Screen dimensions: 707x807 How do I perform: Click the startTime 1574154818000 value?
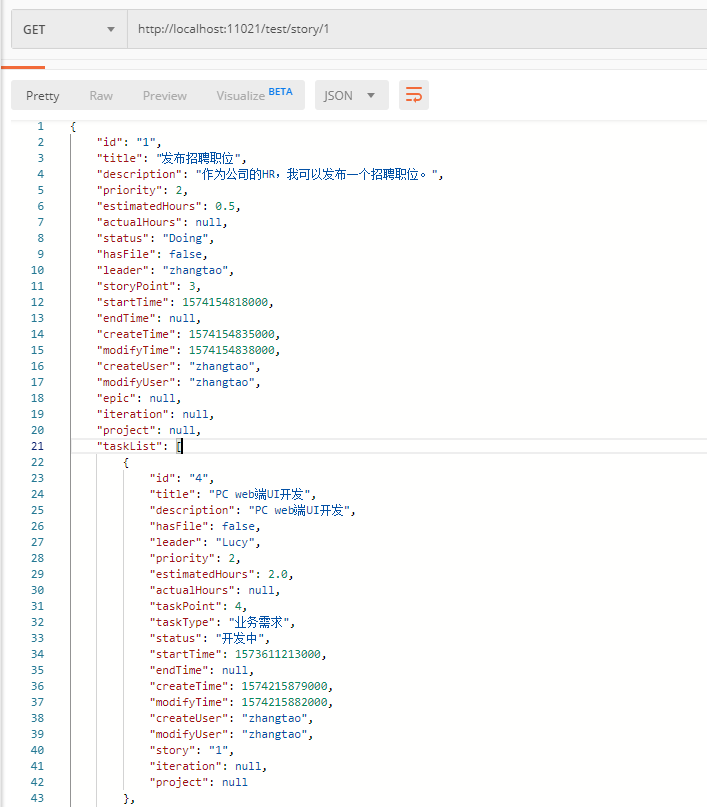[x=225, y=302]
